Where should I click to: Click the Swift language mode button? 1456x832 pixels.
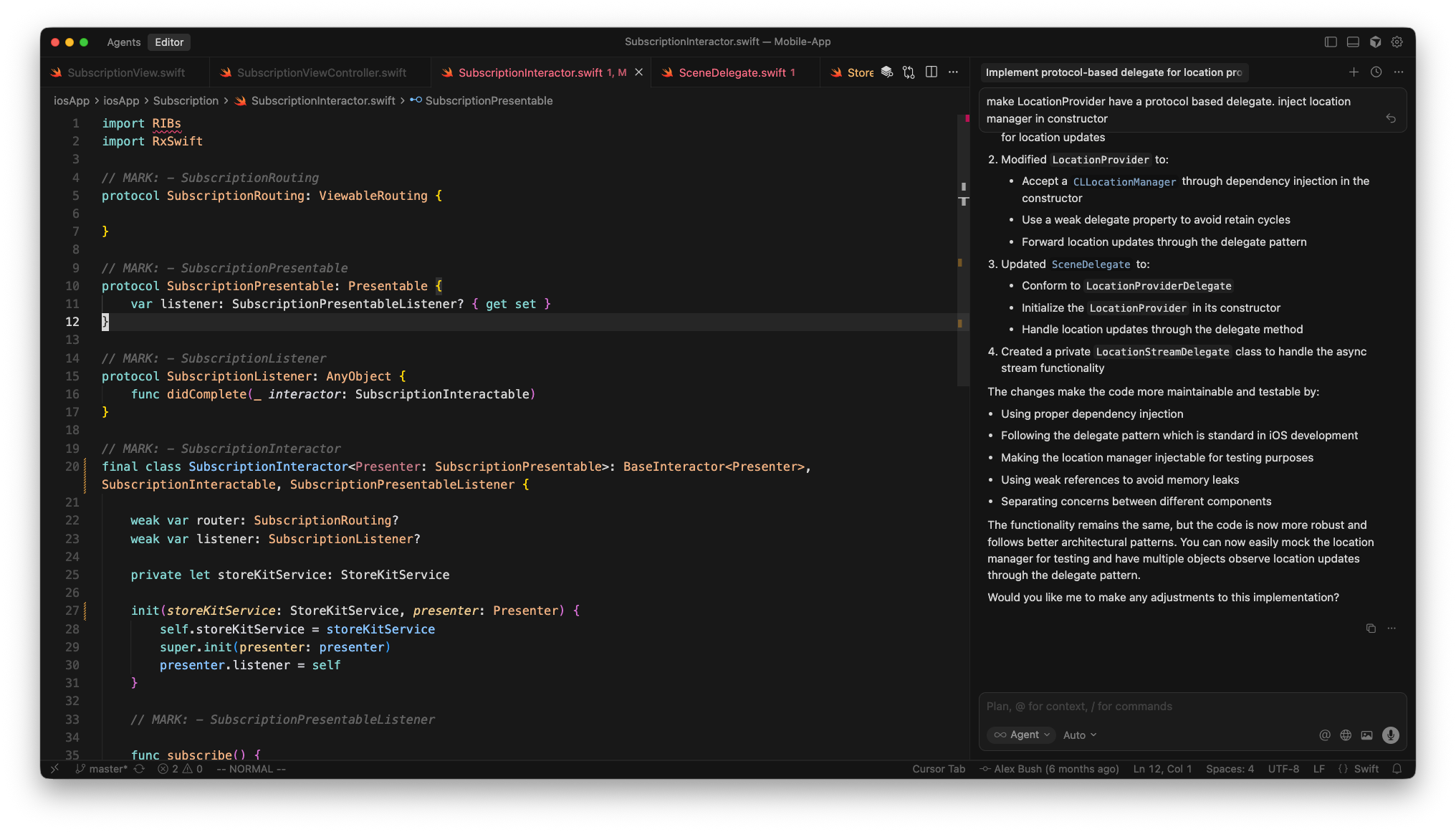pyautogui.click(x=1366, y=769)
